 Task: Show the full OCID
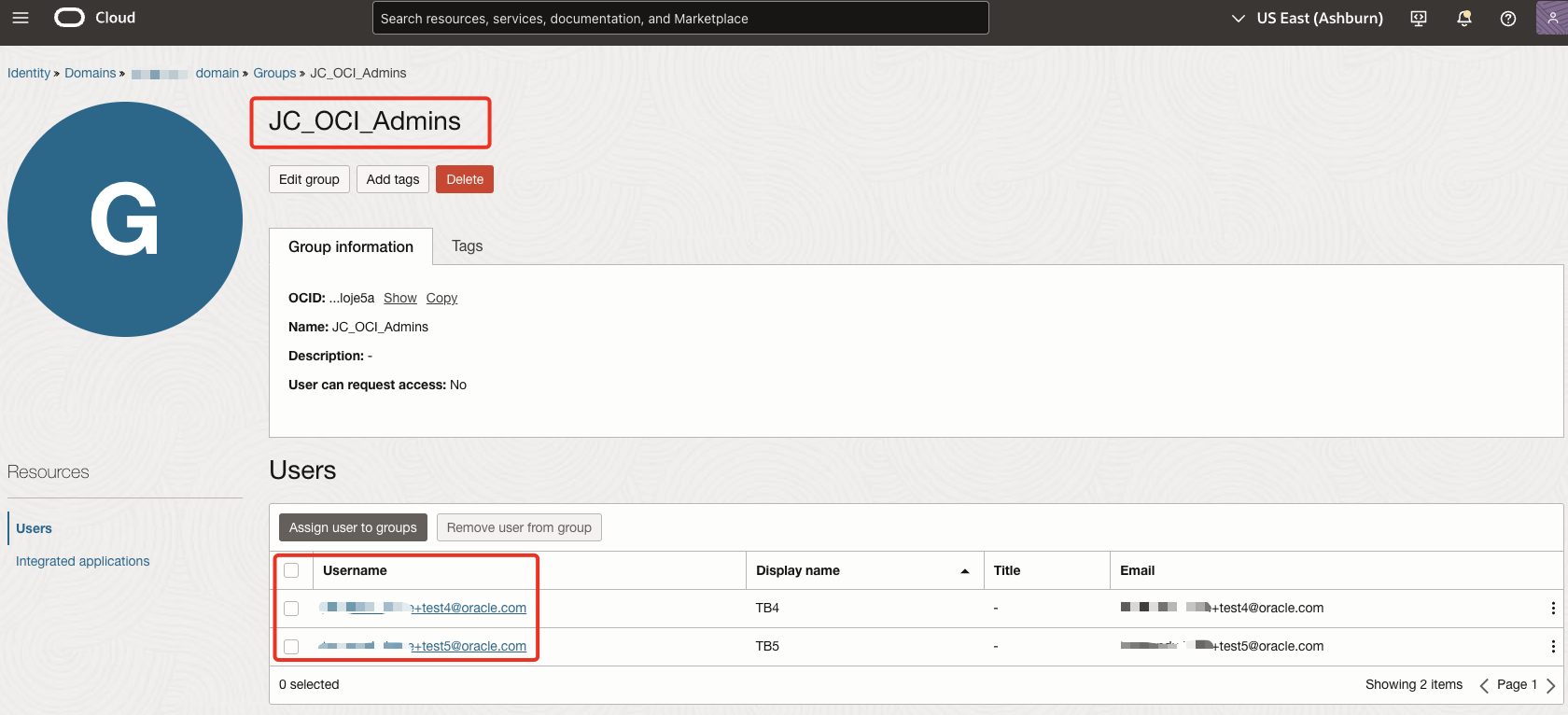400,298
